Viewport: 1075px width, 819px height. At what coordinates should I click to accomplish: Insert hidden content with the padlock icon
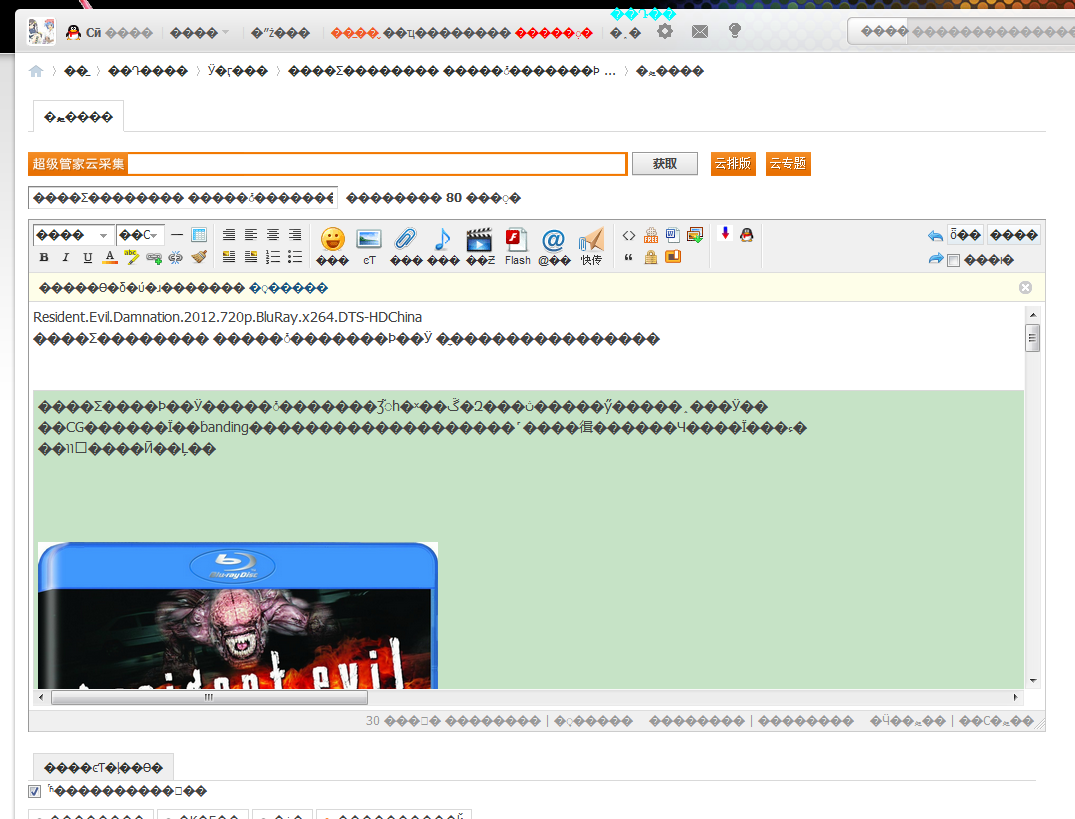[651, 258]
